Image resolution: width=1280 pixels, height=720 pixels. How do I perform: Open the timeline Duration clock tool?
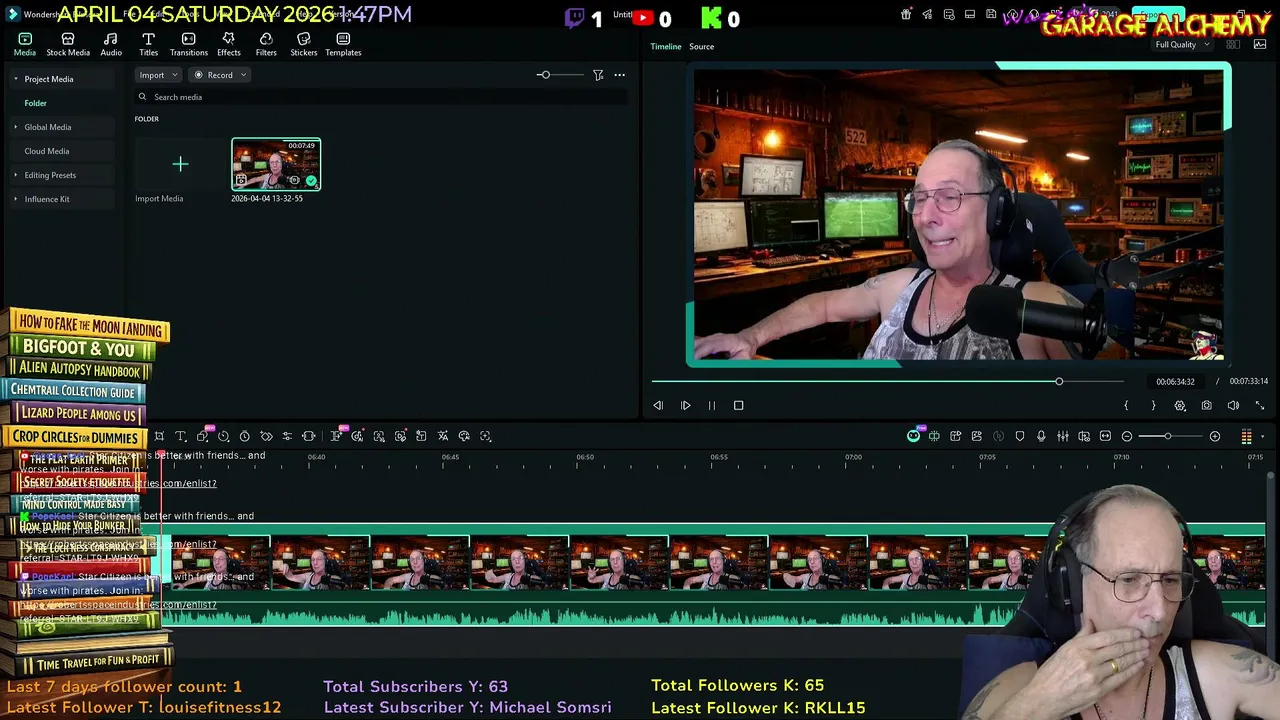coord(245,437)
